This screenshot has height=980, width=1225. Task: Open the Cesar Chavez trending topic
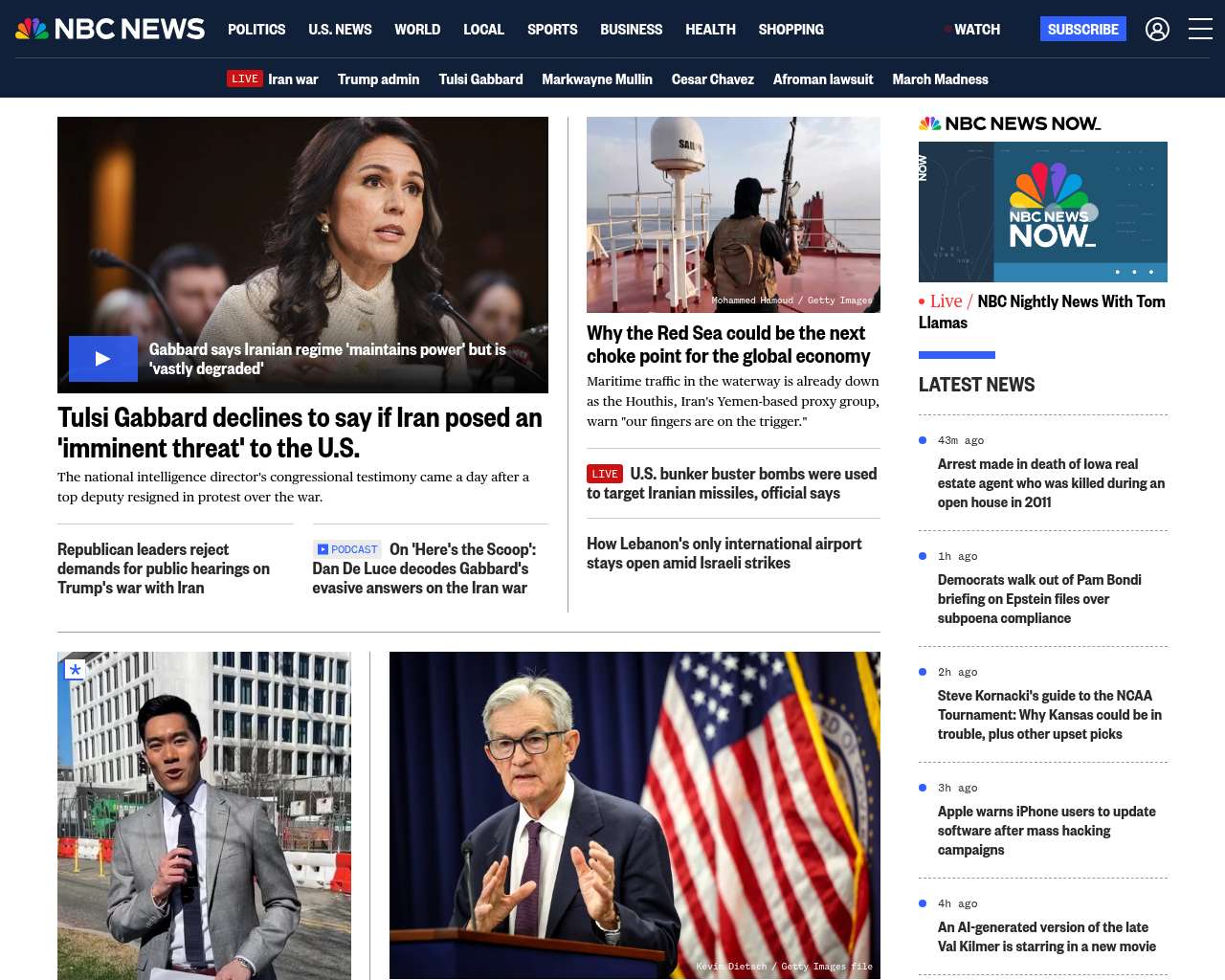[713, 79]
